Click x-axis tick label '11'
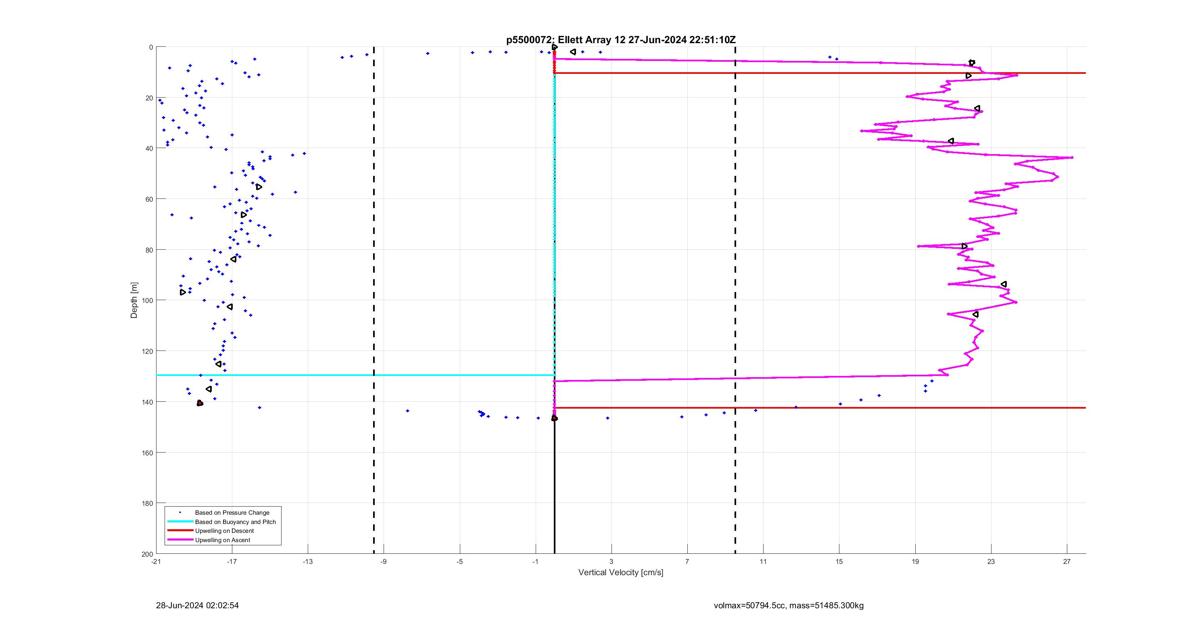The height and width of the screenshot is (622, 1200). (763, 561)
